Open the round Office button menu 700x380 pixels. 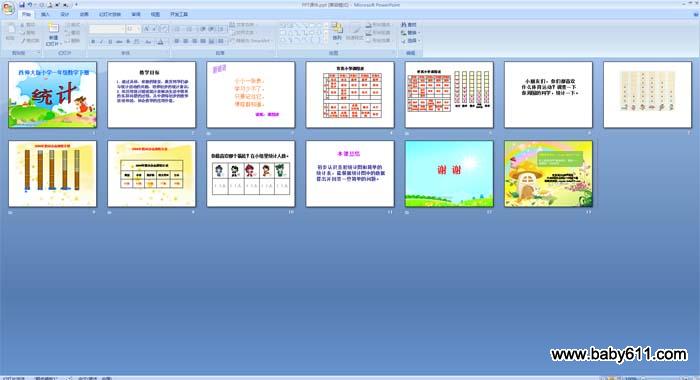[8, 8]
